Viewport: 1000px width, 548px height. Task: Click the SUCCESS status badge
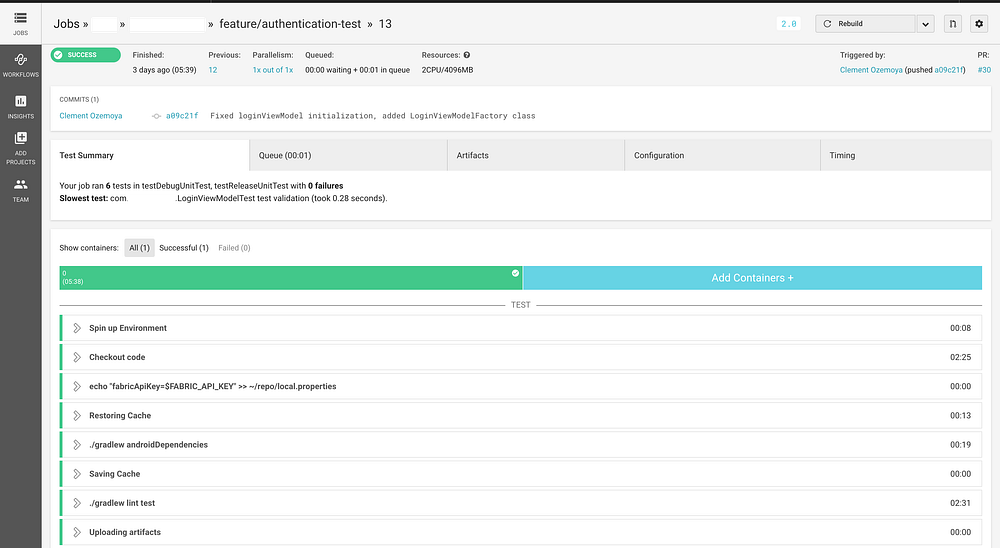[85, 55]
